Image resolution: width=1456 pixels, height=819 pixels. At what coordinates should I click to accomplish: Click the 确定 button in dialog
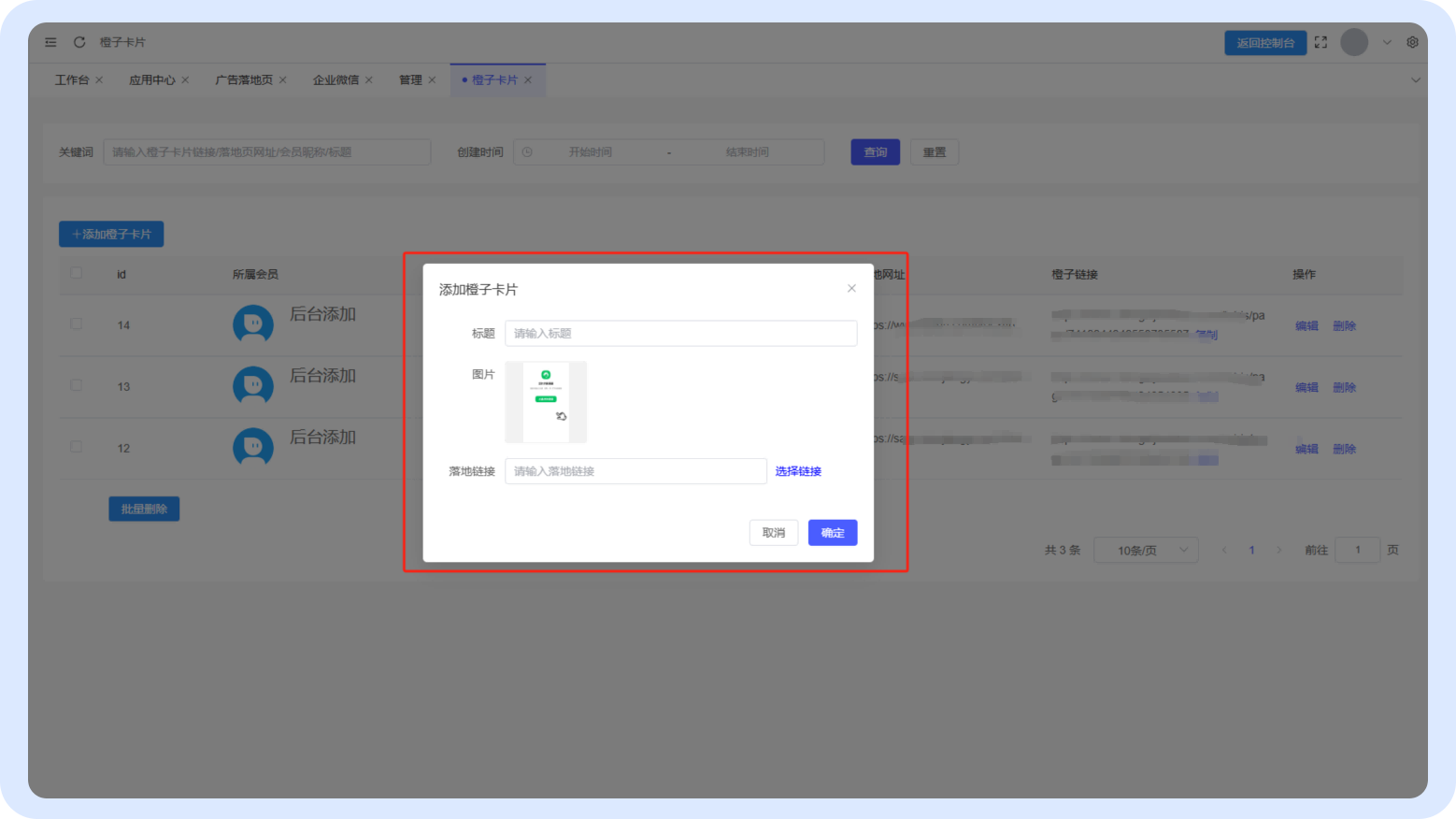point(832,533)
